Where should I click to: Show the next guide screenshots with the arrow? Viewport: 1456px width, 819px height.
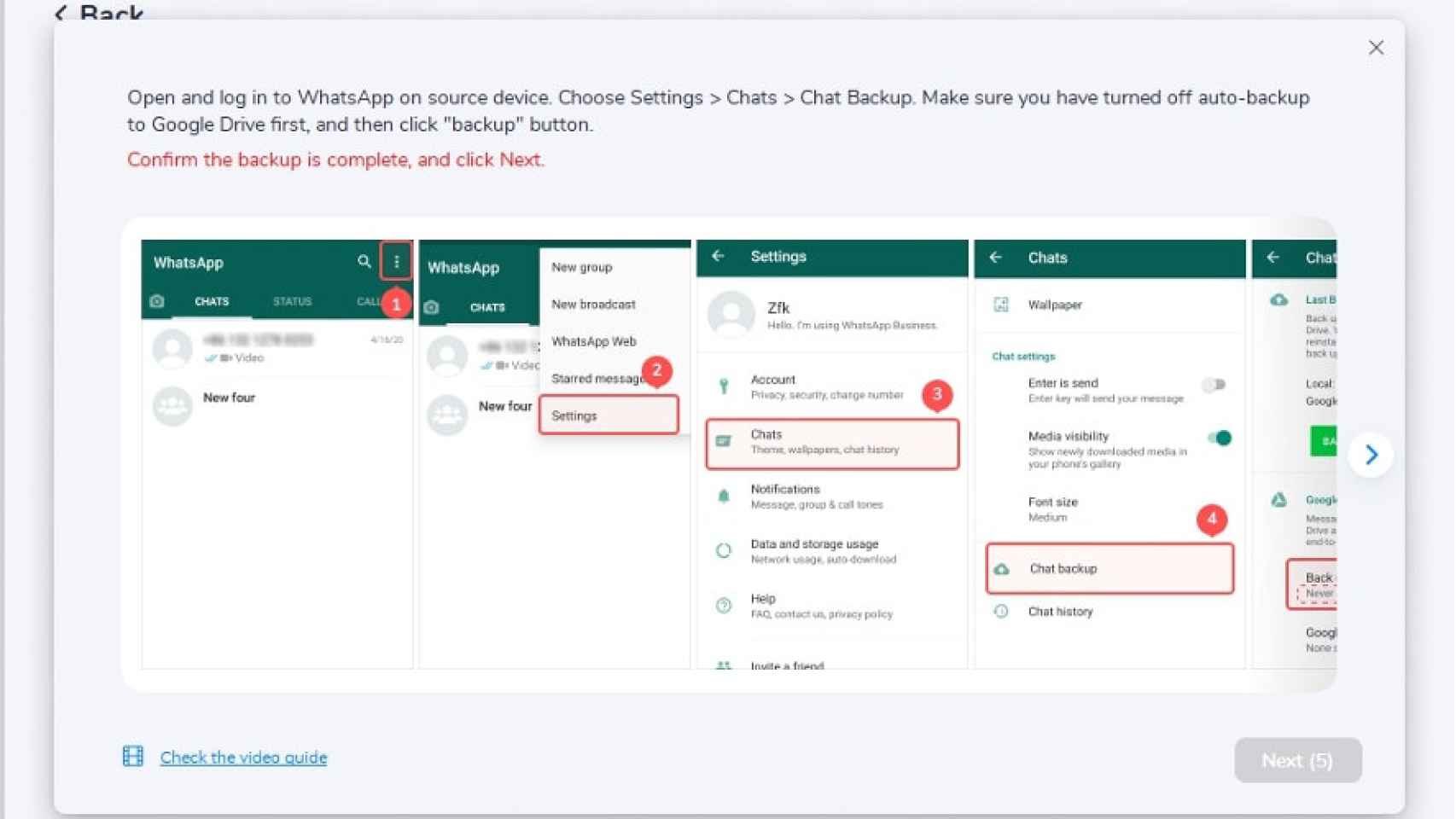point(1371,455)
